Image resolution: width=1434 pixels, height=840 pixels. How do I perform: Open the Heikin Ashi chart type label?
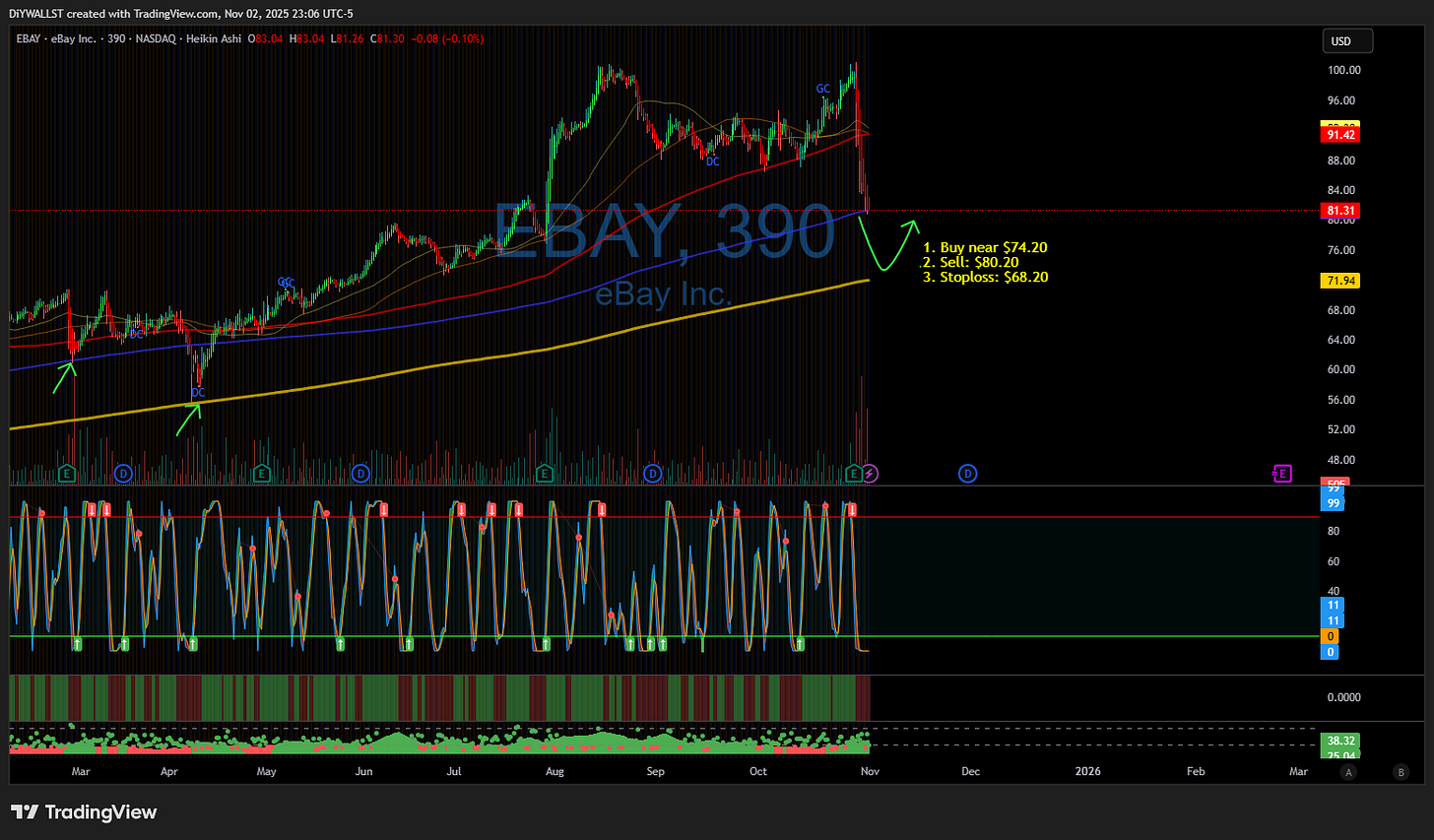pos(214,39)
